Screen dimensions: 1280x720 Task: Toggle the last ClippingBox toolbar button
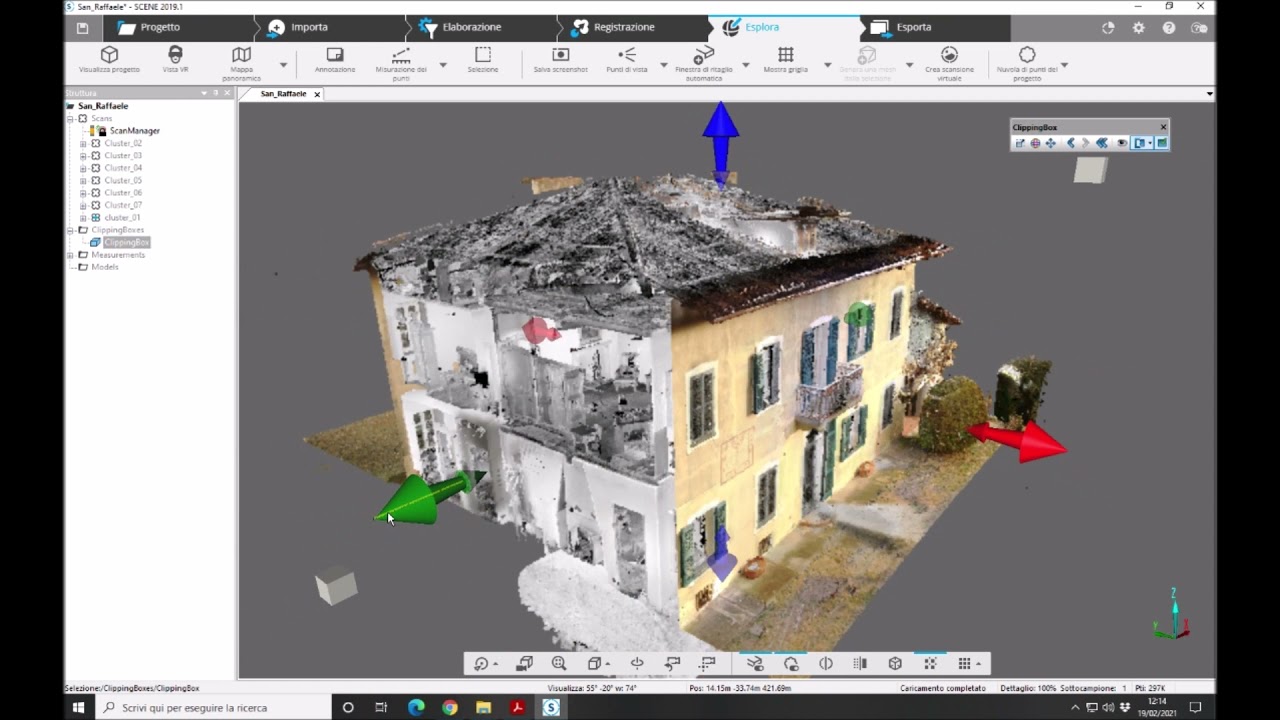pyautogui.click(x=1162, y=143)
